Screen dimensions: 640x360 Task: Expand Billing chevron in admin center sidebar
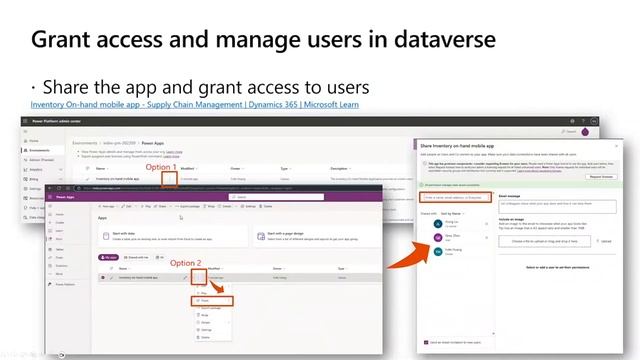click(x=61, y=179)
